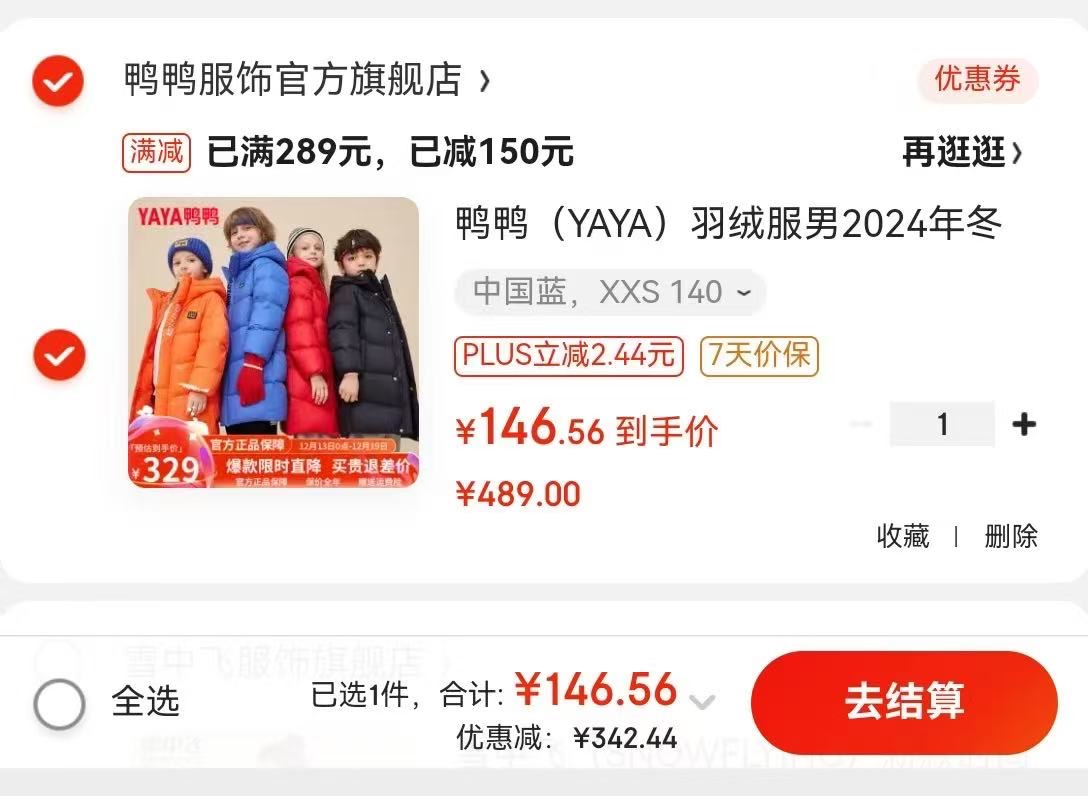This screenshot has width=1088, height=796.
Task: Open the 鸭鸭（YAYA）羽绒服男2024年冬 product title
Action: point(728,223)
